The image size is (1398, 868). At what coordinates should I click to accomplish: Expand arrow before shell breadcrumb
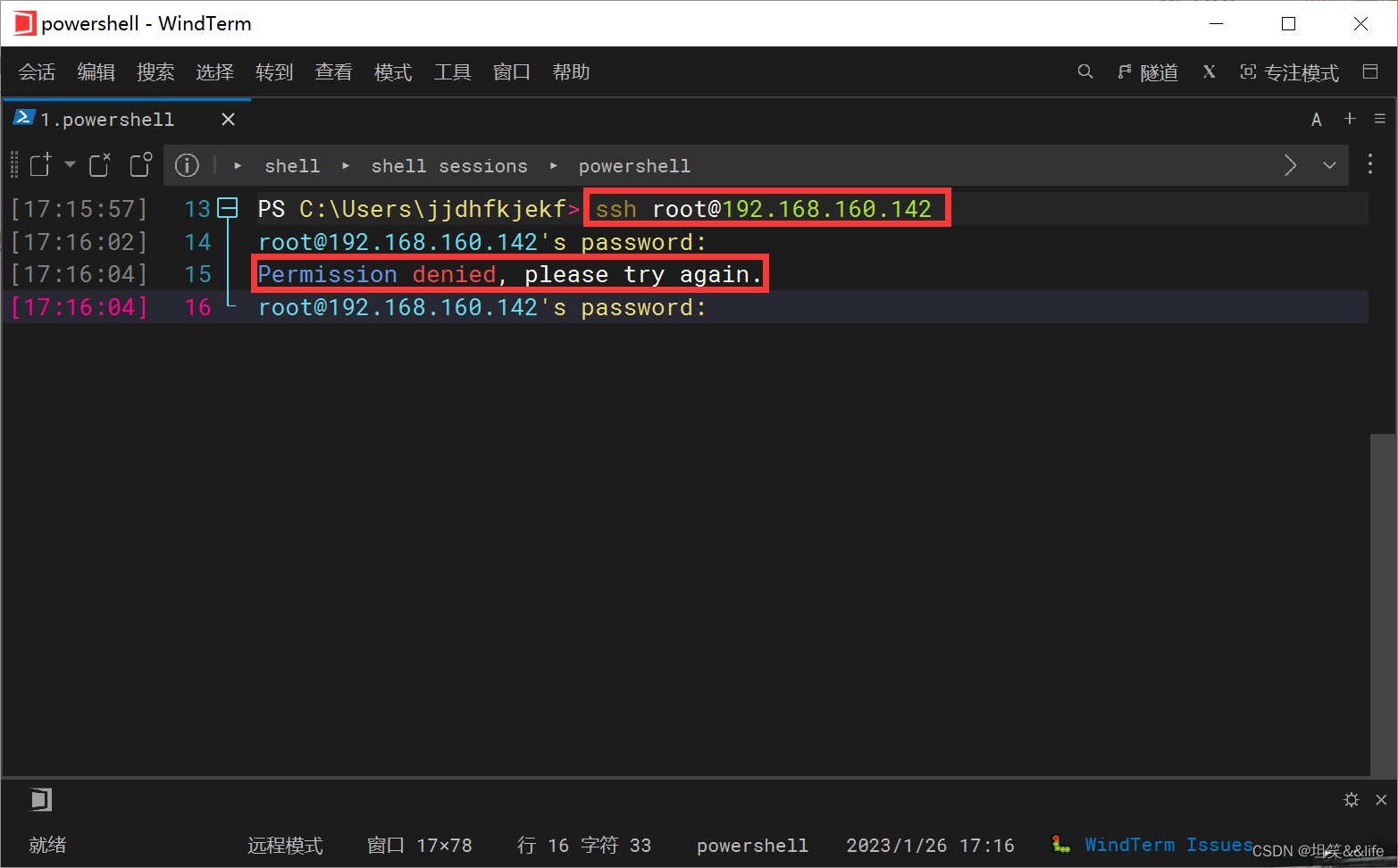238,165
